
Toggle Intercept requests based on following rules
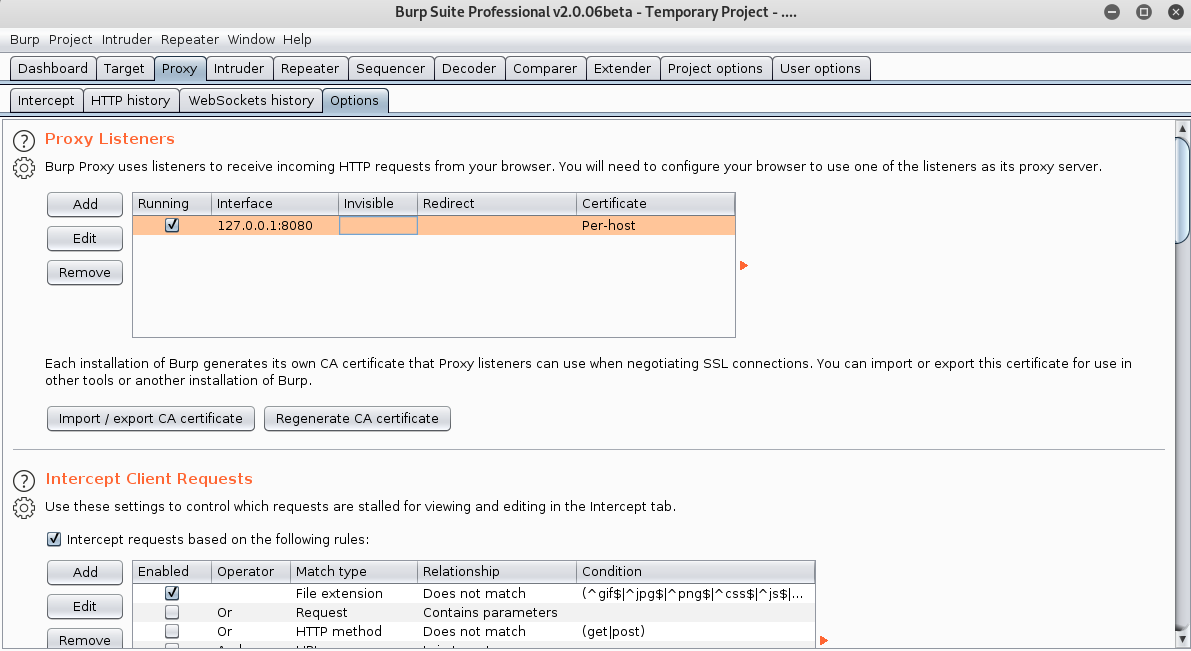click(54, 539)
